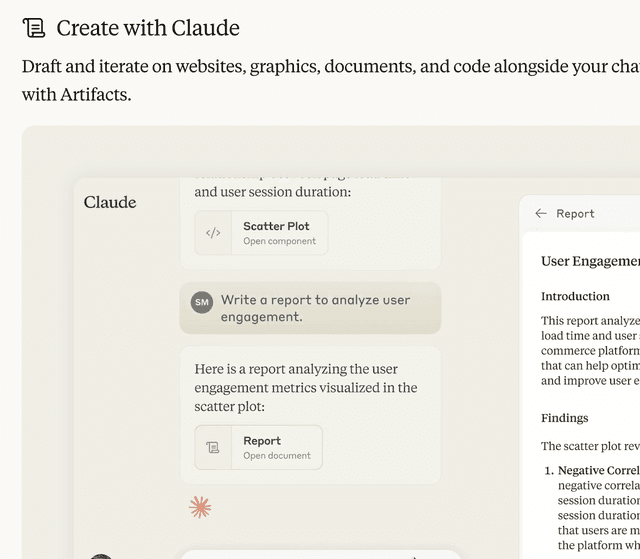Click the Create with Claude heading

coord(148,28)
